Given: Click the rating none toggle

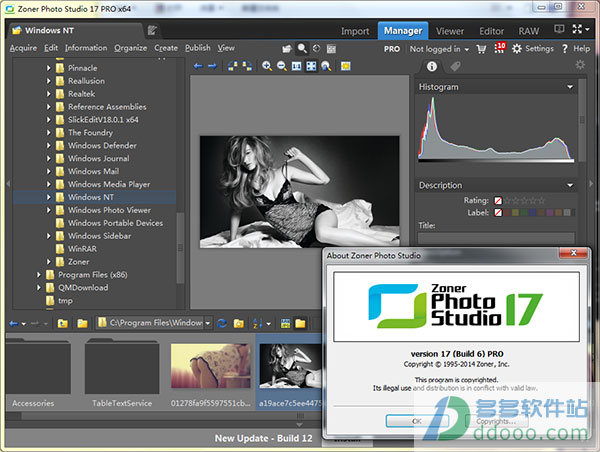Looking at the screenshot, I should (x=498, y=201).
